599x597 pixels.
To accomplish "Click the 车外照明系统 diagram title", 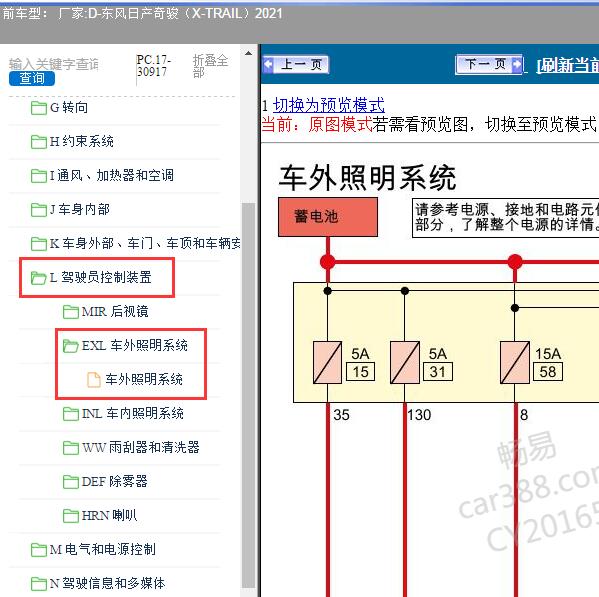I will coord(367,178).
